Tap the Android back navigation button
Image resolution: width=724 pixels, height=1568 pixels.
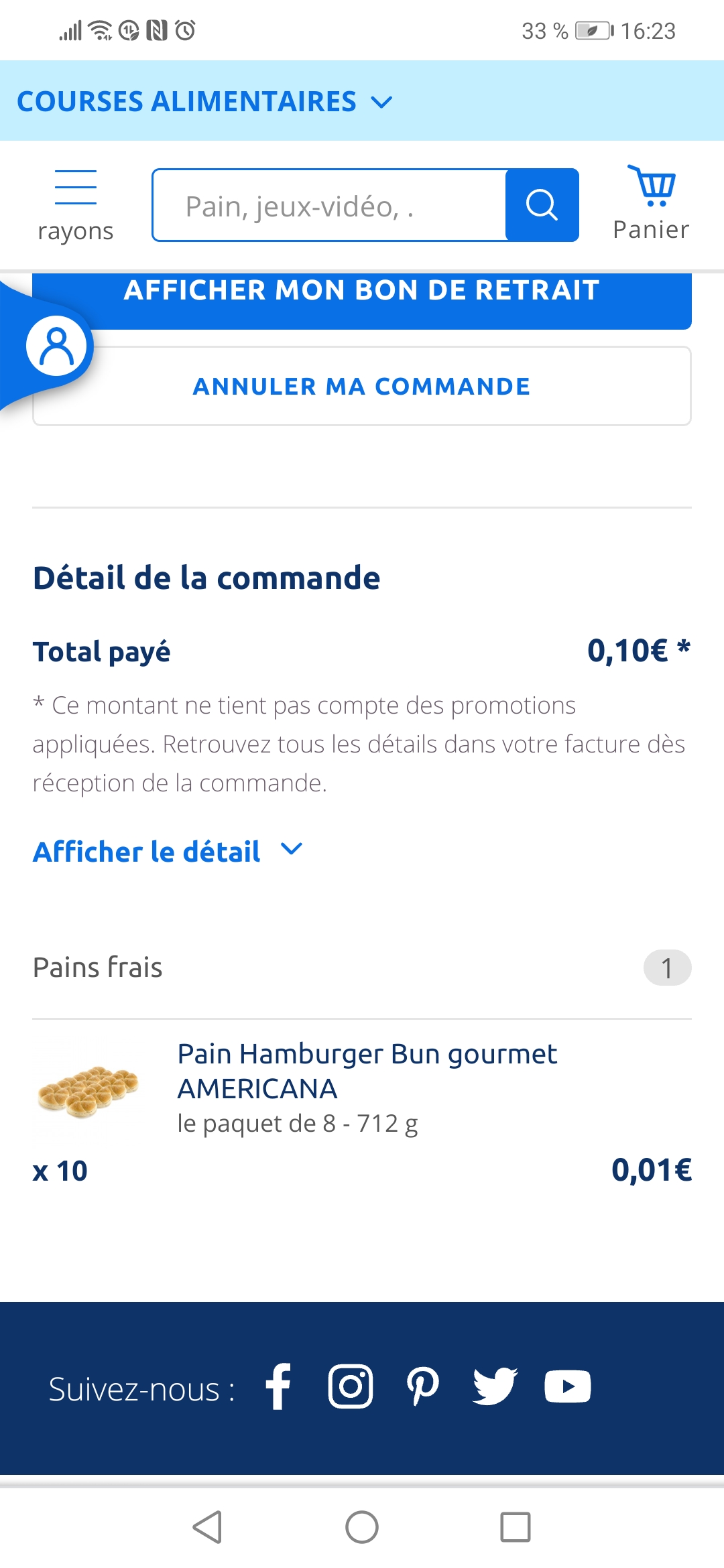pos(207,1527)
